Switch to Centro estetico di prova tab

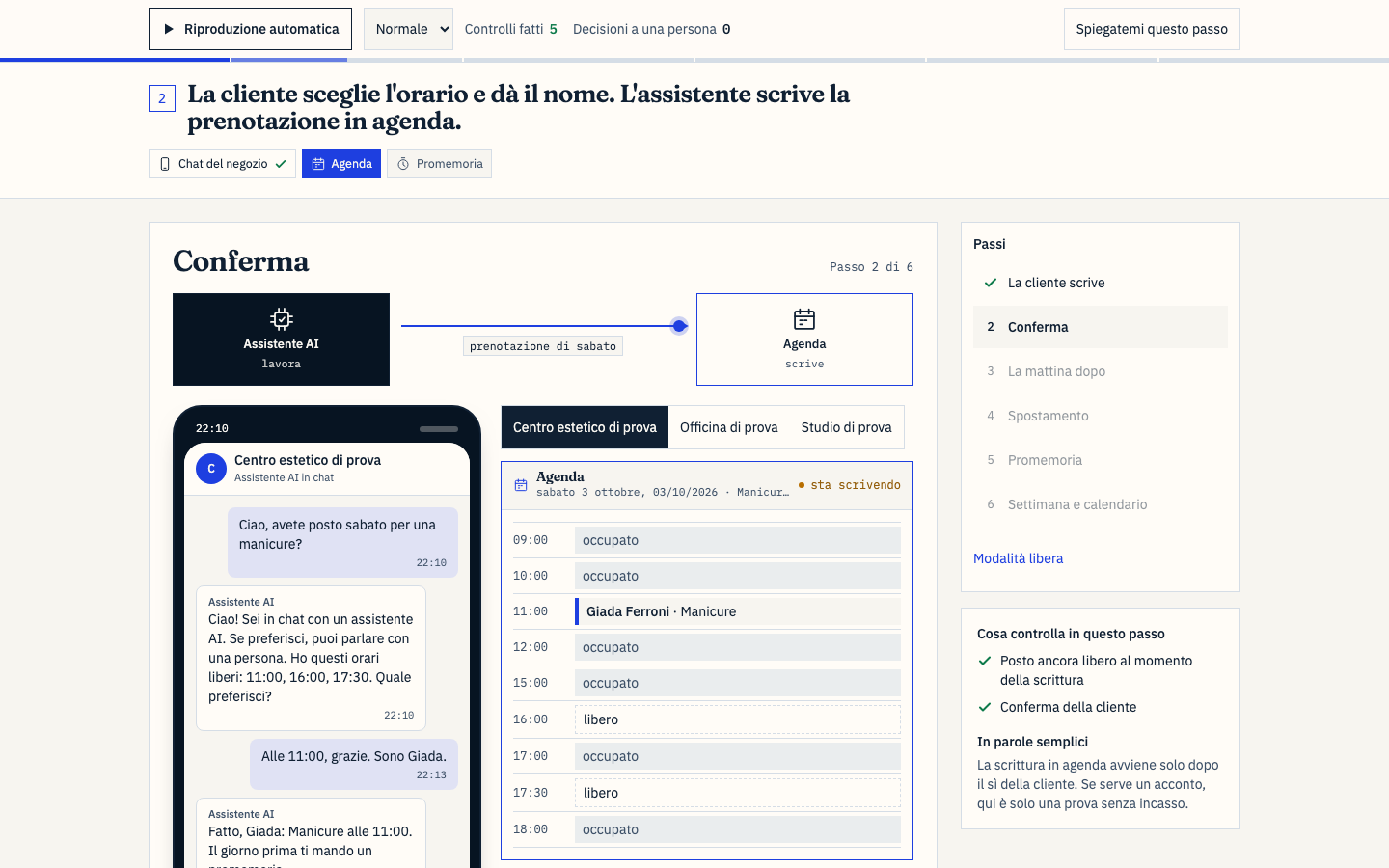(x=585, y=427)
